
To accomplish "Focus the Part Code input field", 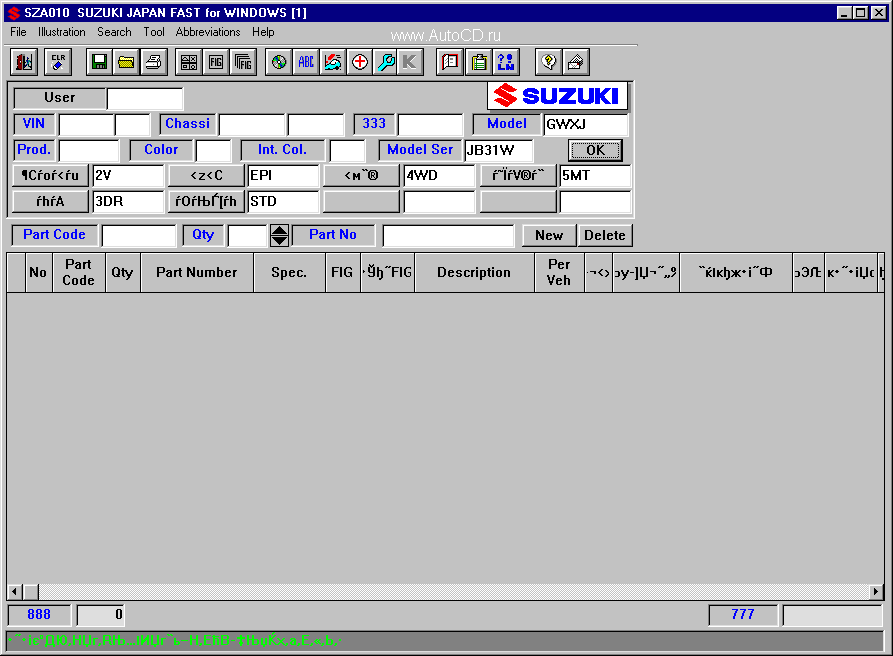I will [x=139, y=235].
